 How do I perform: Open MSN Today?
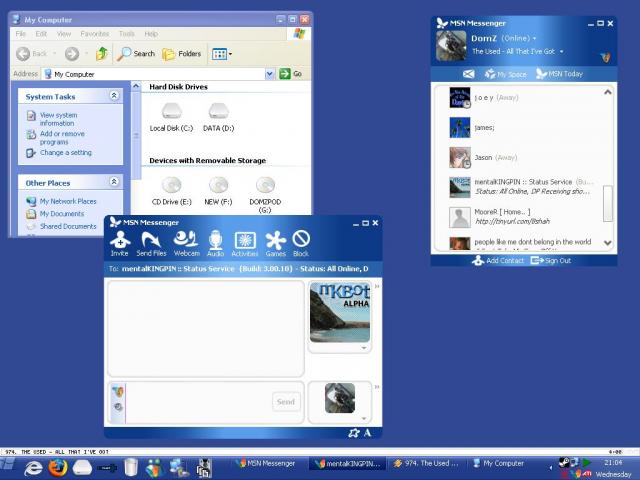point(559,74)
